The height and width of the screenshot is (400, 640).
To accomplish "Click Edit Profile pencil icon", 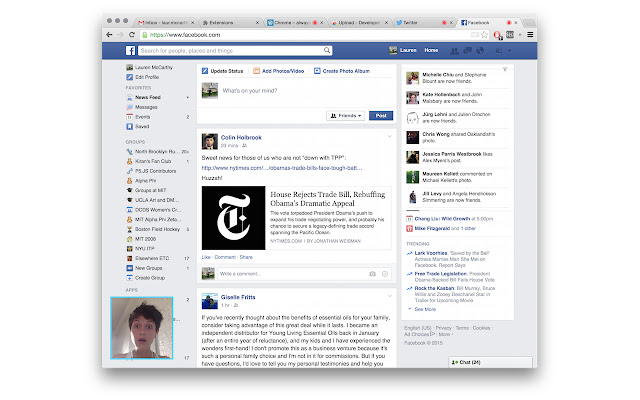I will coord(129,77).
